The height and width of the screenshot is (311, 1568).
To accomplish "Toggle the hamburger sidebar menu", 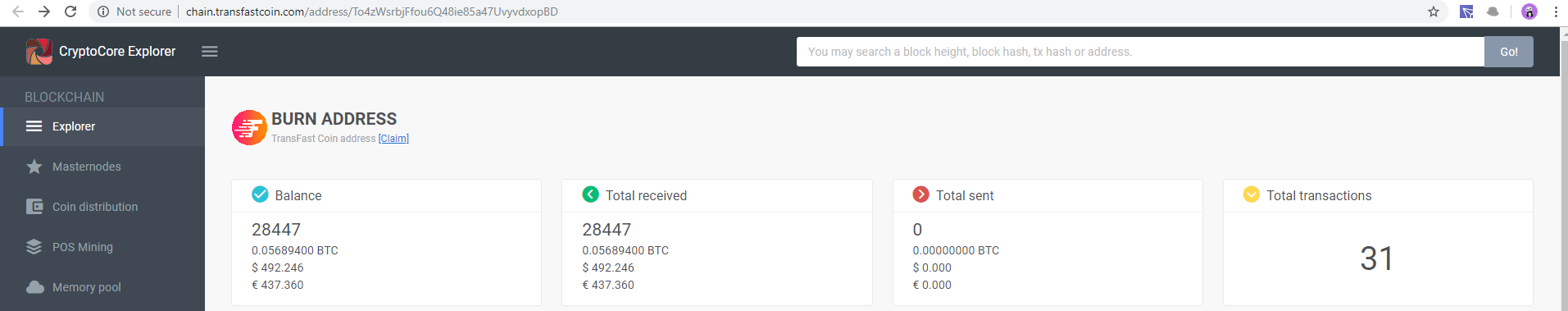I will coord(210,52).
